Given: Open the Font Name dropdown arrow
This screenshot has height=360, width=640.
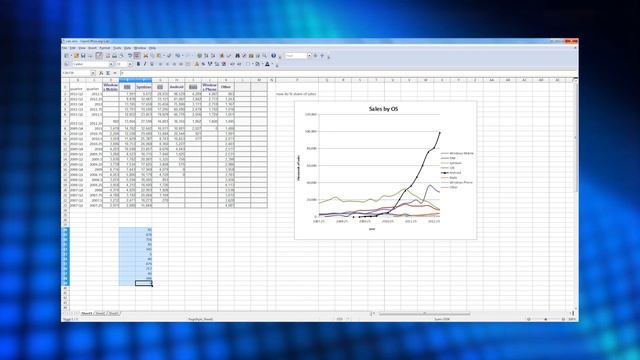Looking at the screenshot, I should 111,64.
